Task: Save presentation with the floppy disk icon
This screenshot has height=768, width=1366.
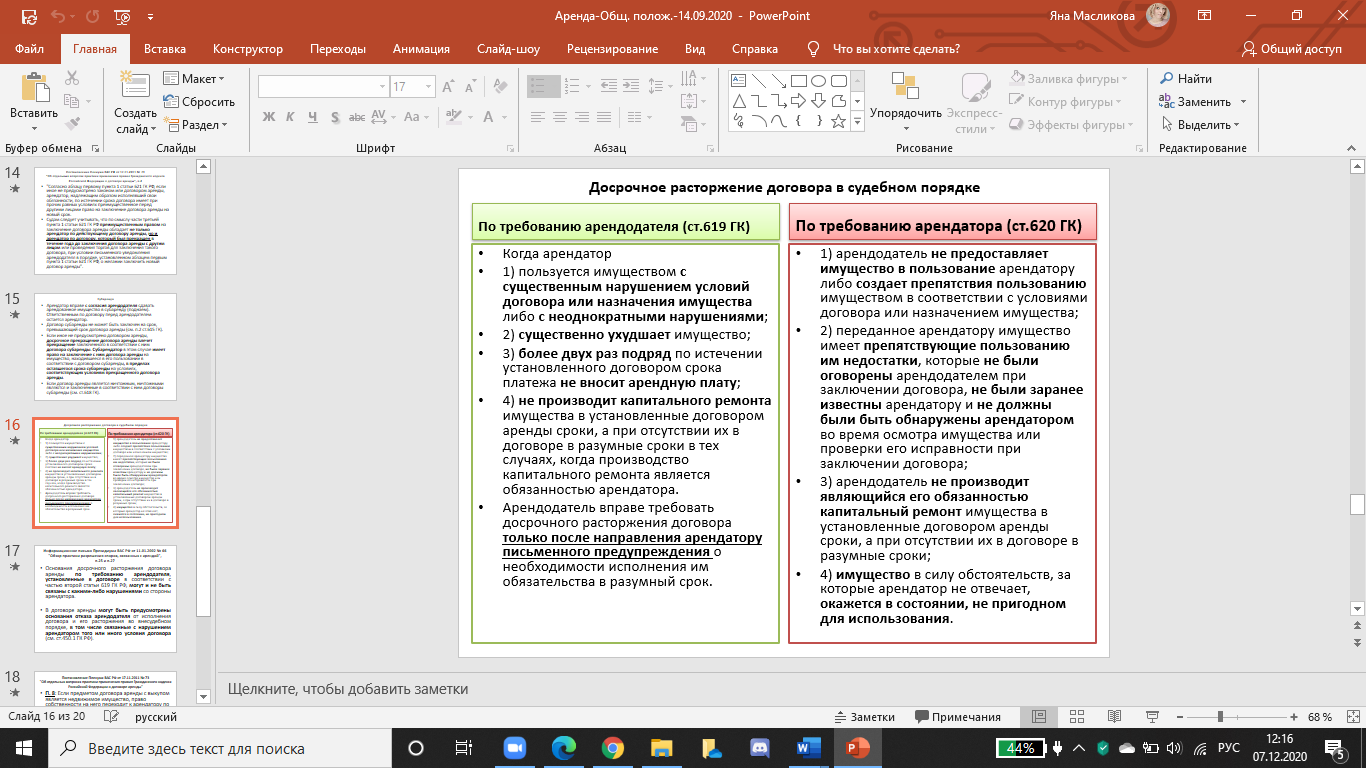Action: 29,16
